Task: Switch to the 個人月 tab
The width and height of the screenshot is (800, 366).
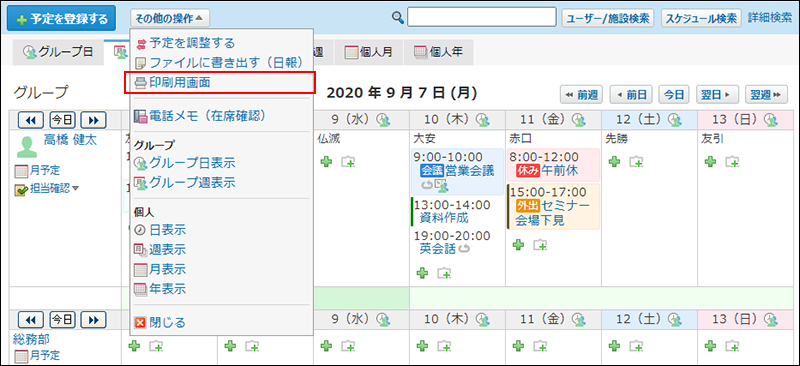Action: coord(368,52)
